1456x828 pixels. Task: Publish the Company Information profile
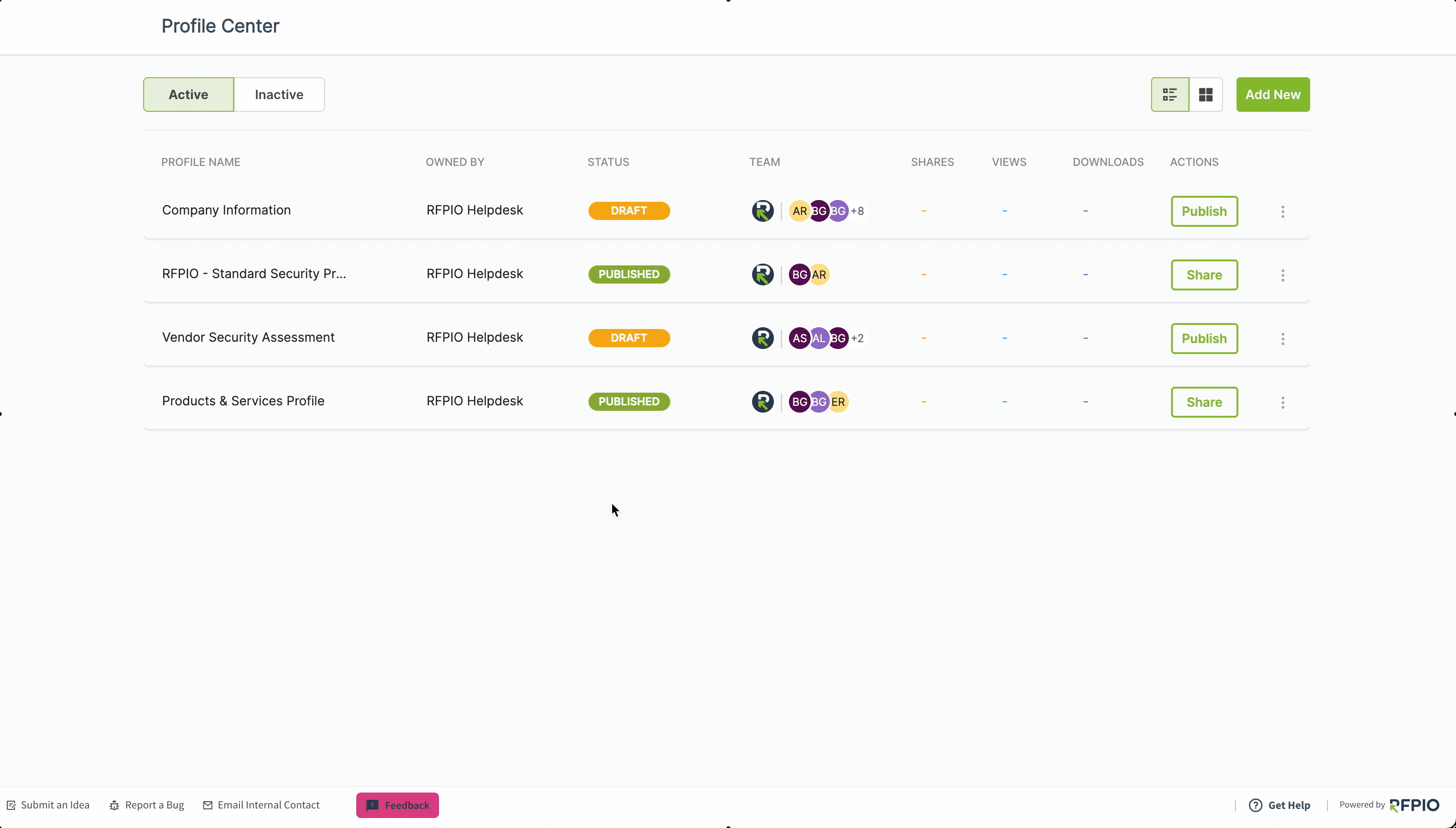1204,211
